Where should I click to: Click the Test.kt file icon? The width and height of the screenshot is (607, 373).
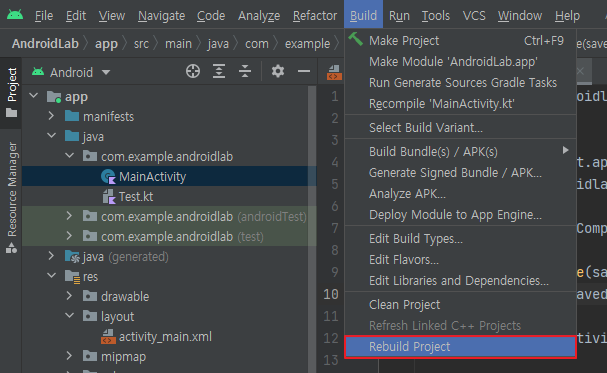coord(109,197)
